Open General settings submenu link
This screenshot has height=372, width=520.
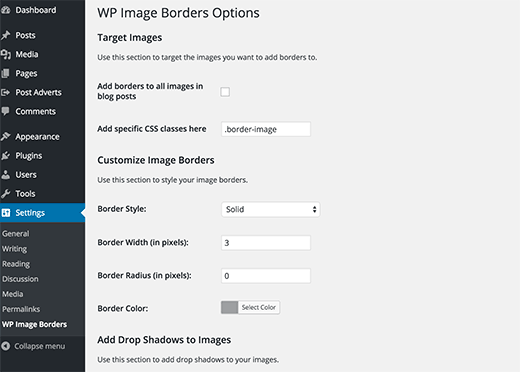click(16, 234)
